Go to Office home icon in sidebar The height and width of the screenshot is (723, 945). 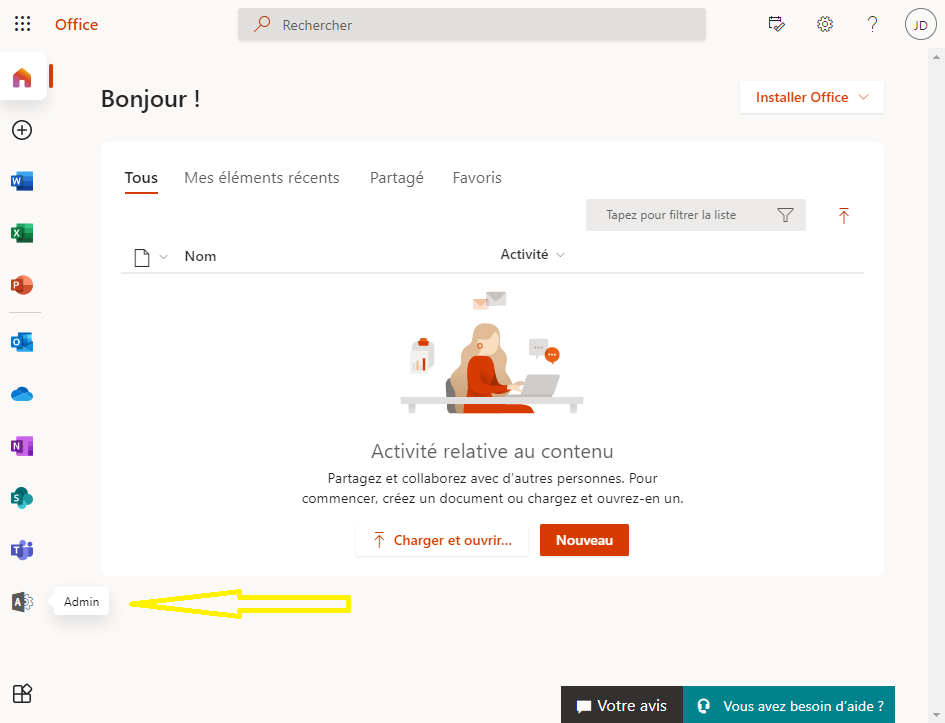[x=22, y=77]
